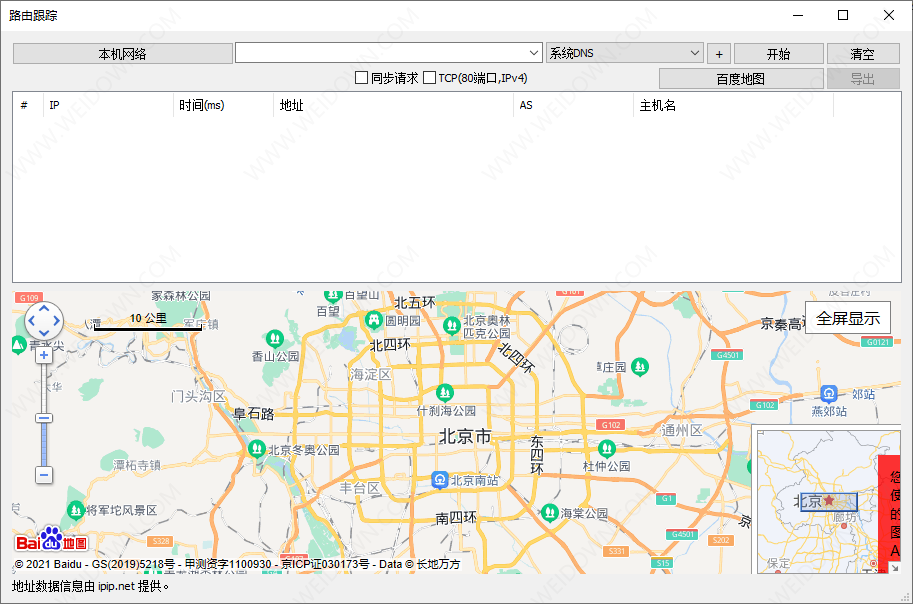Image resolution: width=913 pixels, height=604 pixels.
Task: Click the 全屏显示 fullscreen button
Action: (x=848, y=318)
